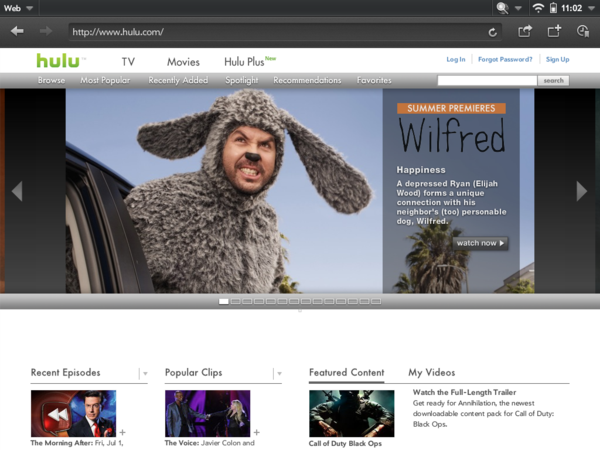
Task: Show previous slide with left carousel arrow
Action: coord(16,190)
